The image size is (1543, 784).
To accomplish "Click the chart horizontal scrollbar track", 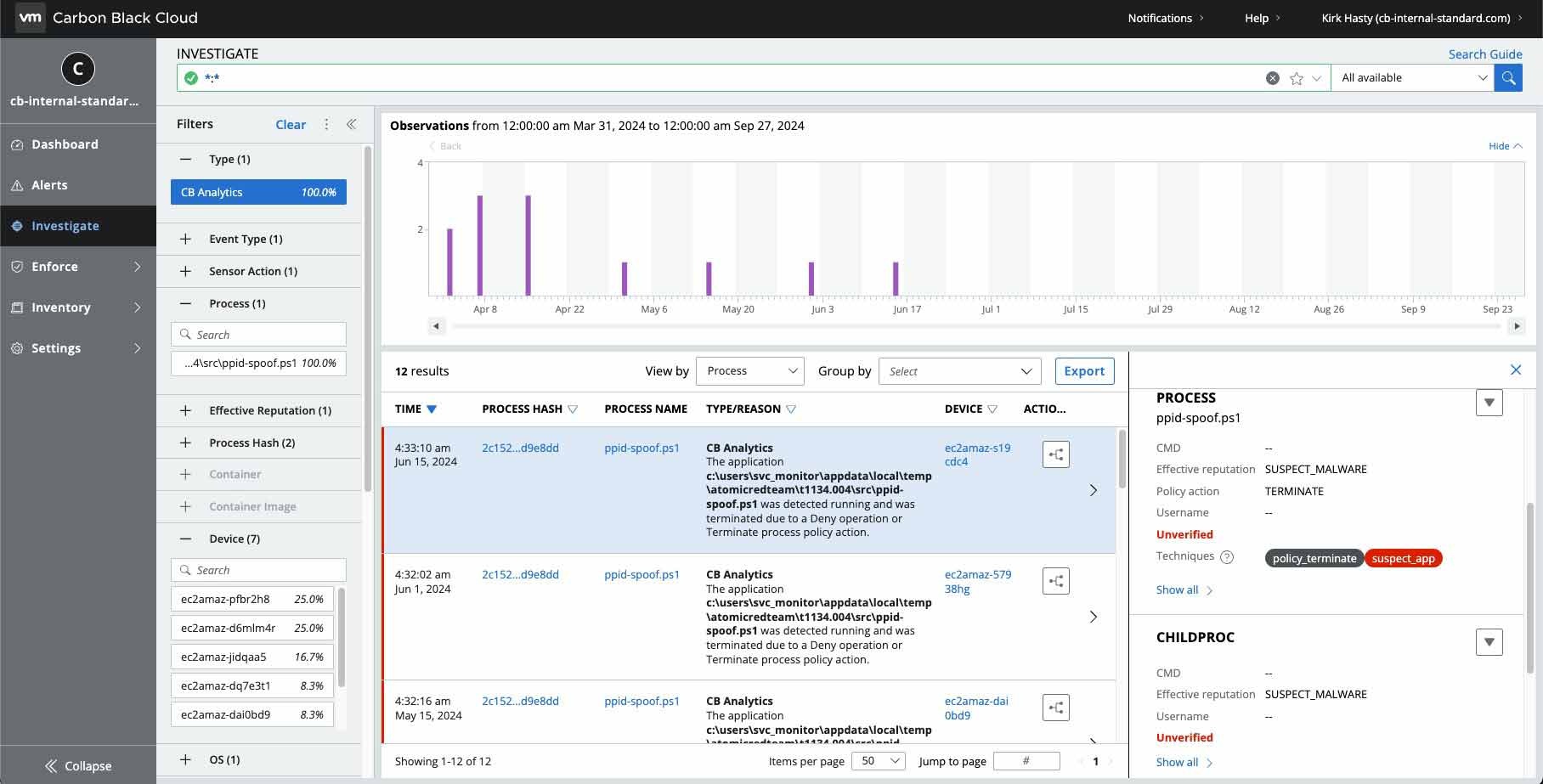I will [x=975, y=326].
